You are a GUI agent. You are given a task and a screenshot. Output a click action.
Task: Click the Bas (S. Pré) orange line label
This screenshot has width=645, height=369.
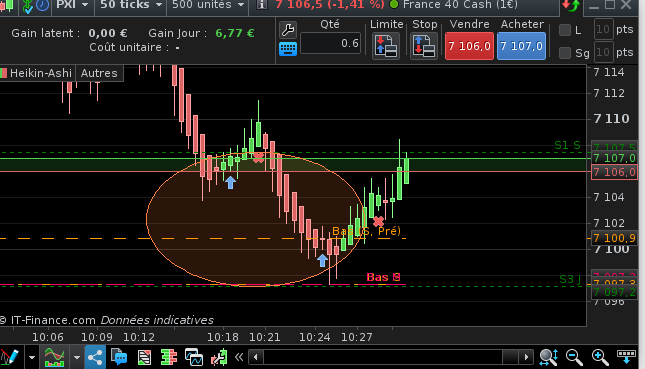366,231
